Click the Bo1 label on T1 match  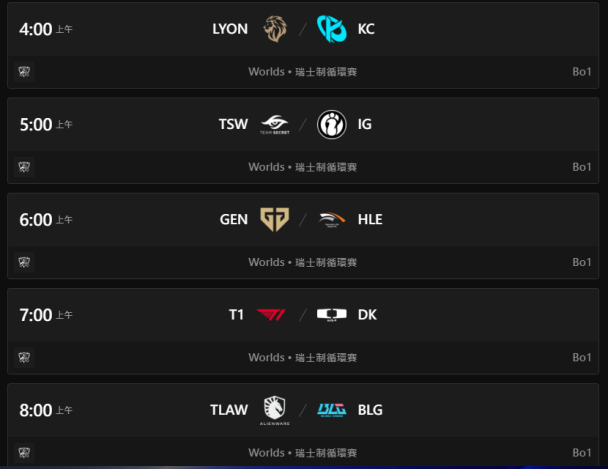[x=582, y=357]
